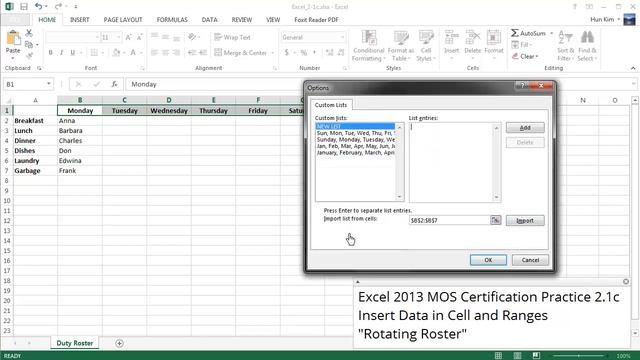Click the Cut scissors icon
640x360 pixels.
click(x=29, y=33)
